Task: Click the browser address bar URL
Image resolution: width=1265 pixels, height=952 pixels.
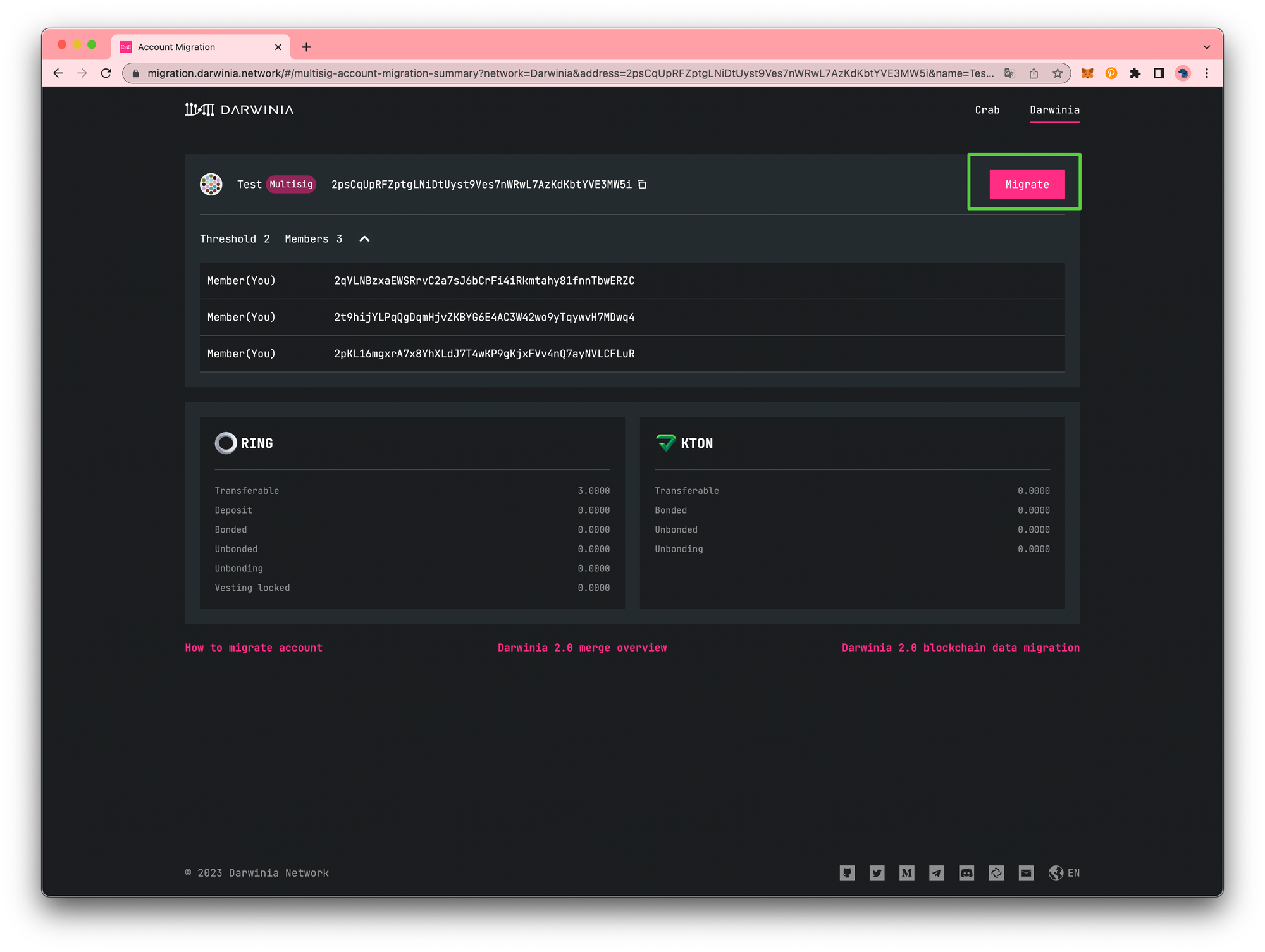Action: point(569,73)
